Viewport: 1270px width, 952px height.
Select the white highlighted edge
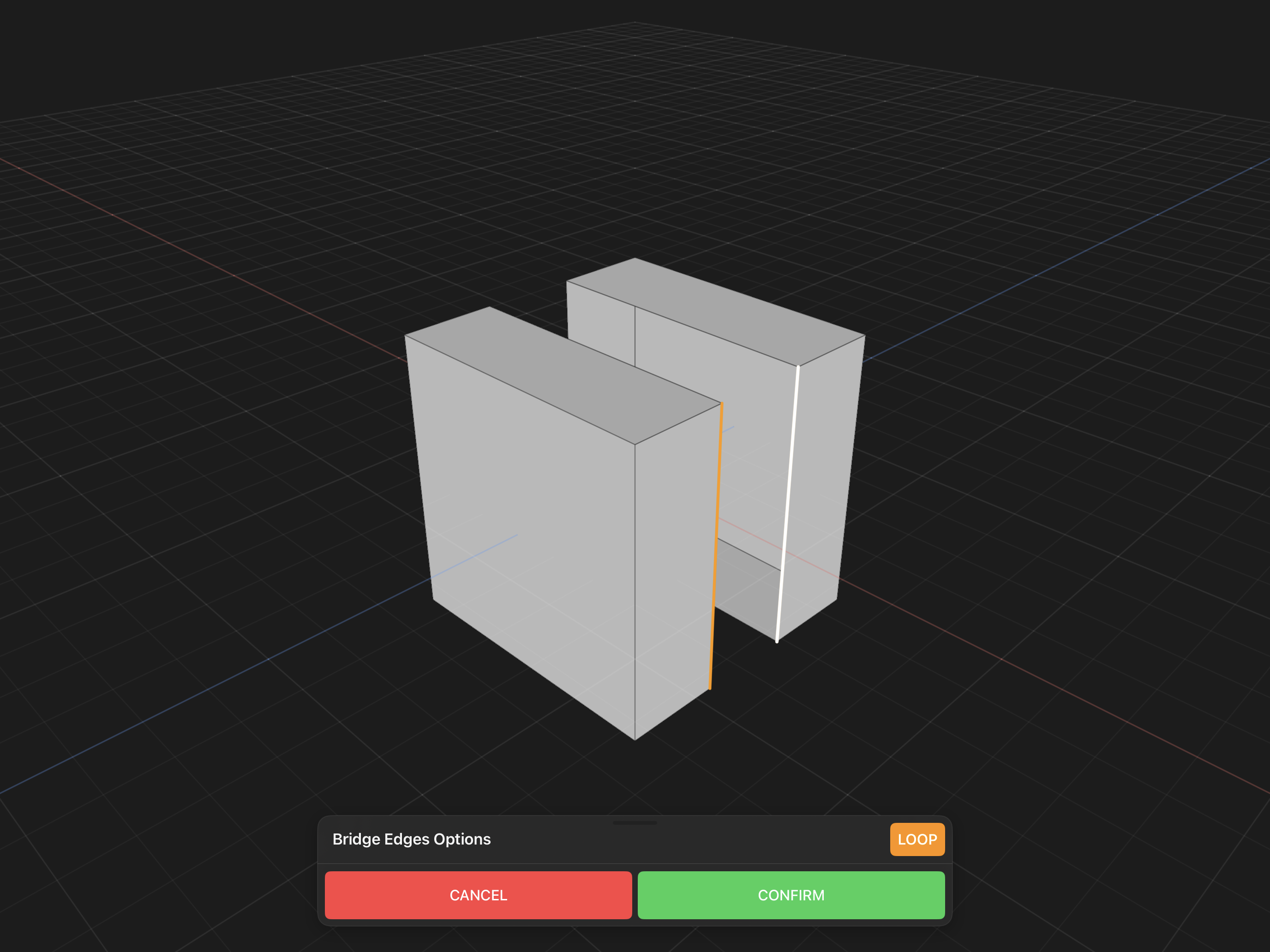pos(788,504)
